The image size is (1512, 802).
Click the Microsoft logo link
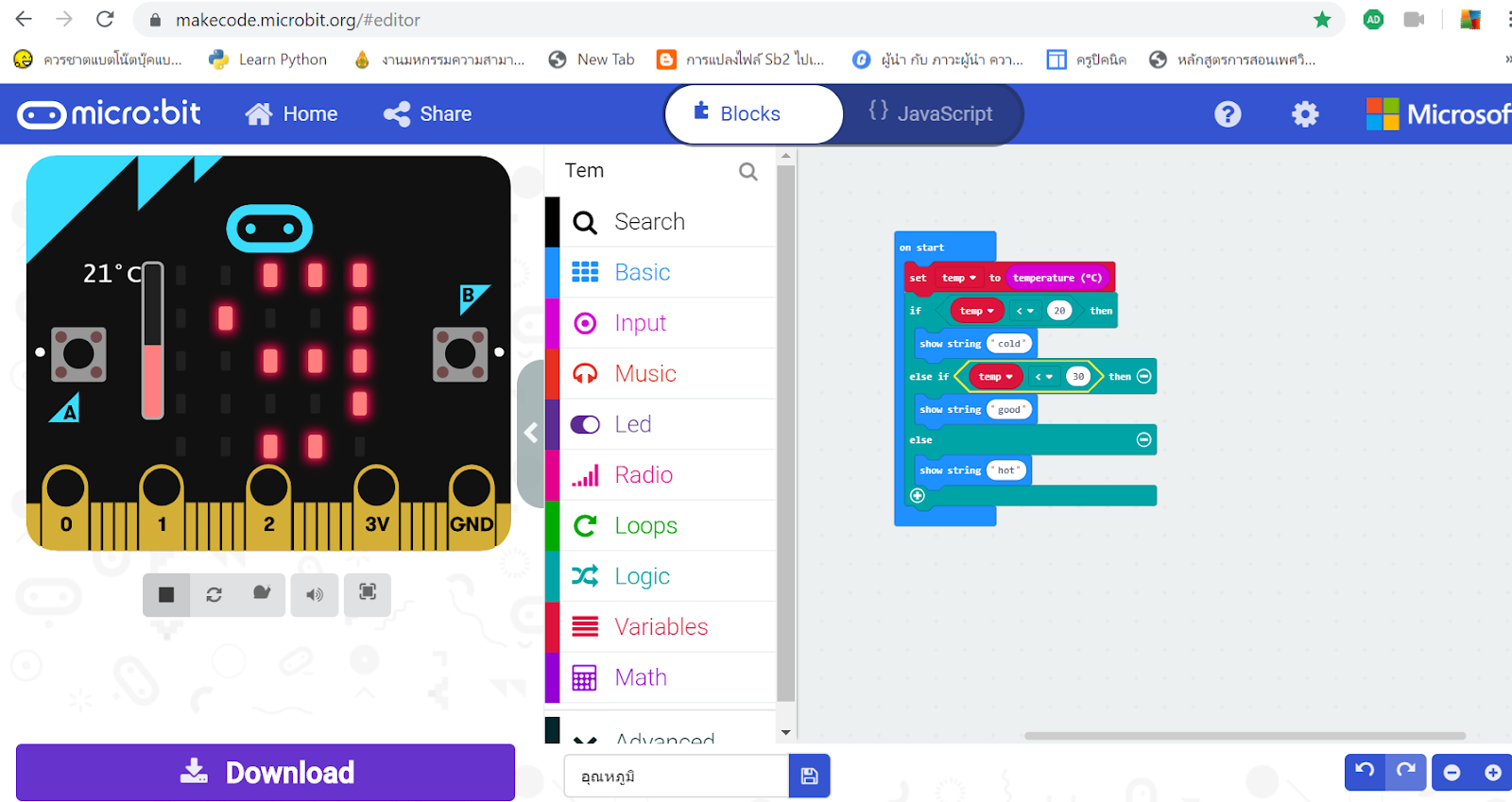(1438, 114)
